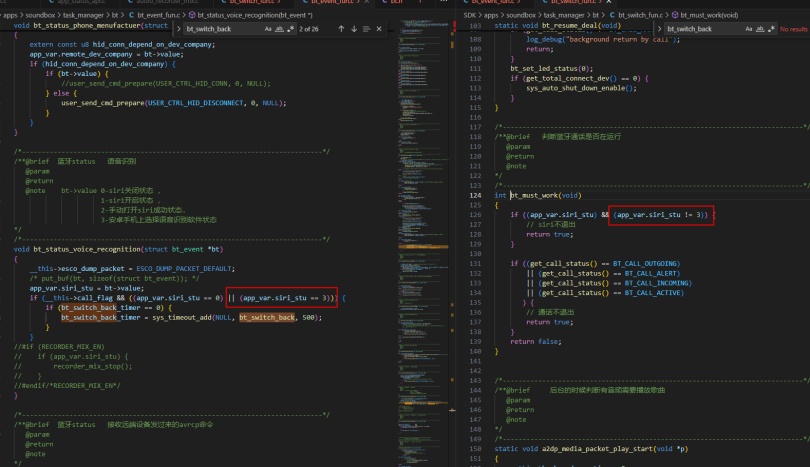Viewport: 810px width, 467px height.
Task: Click bt_set_led_status(0) call
Action: (551, 69)
